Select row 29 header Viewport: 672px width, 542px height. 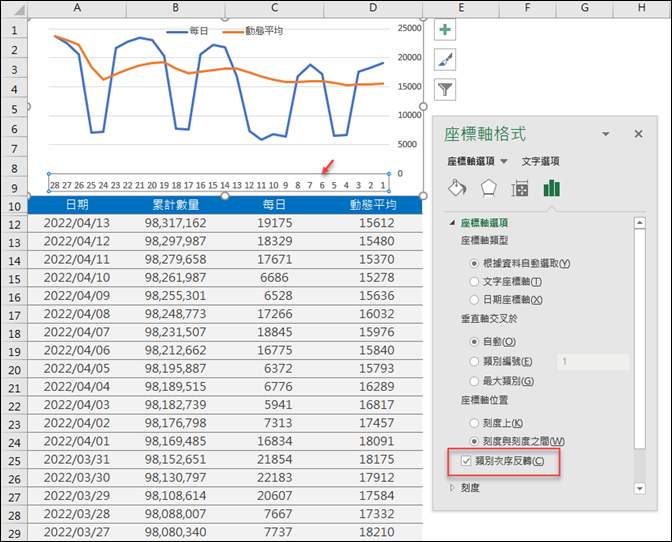point(14,533)
